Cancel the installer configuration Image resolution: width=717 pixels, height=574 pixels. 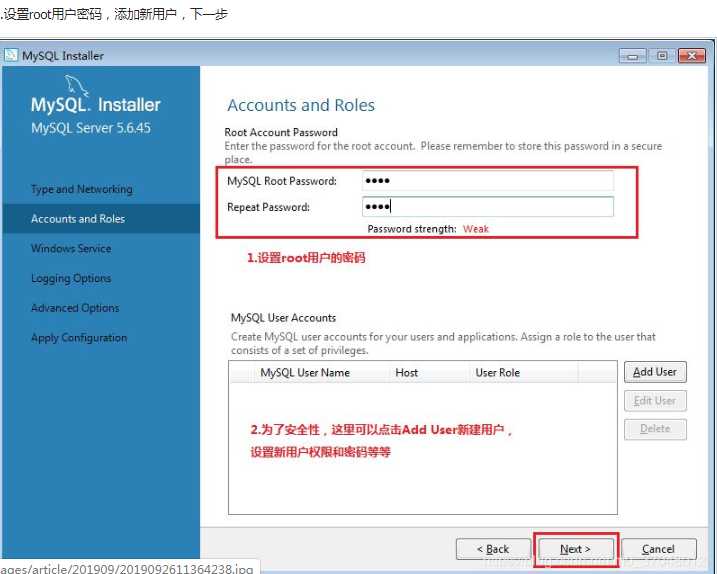pos(658,548)
